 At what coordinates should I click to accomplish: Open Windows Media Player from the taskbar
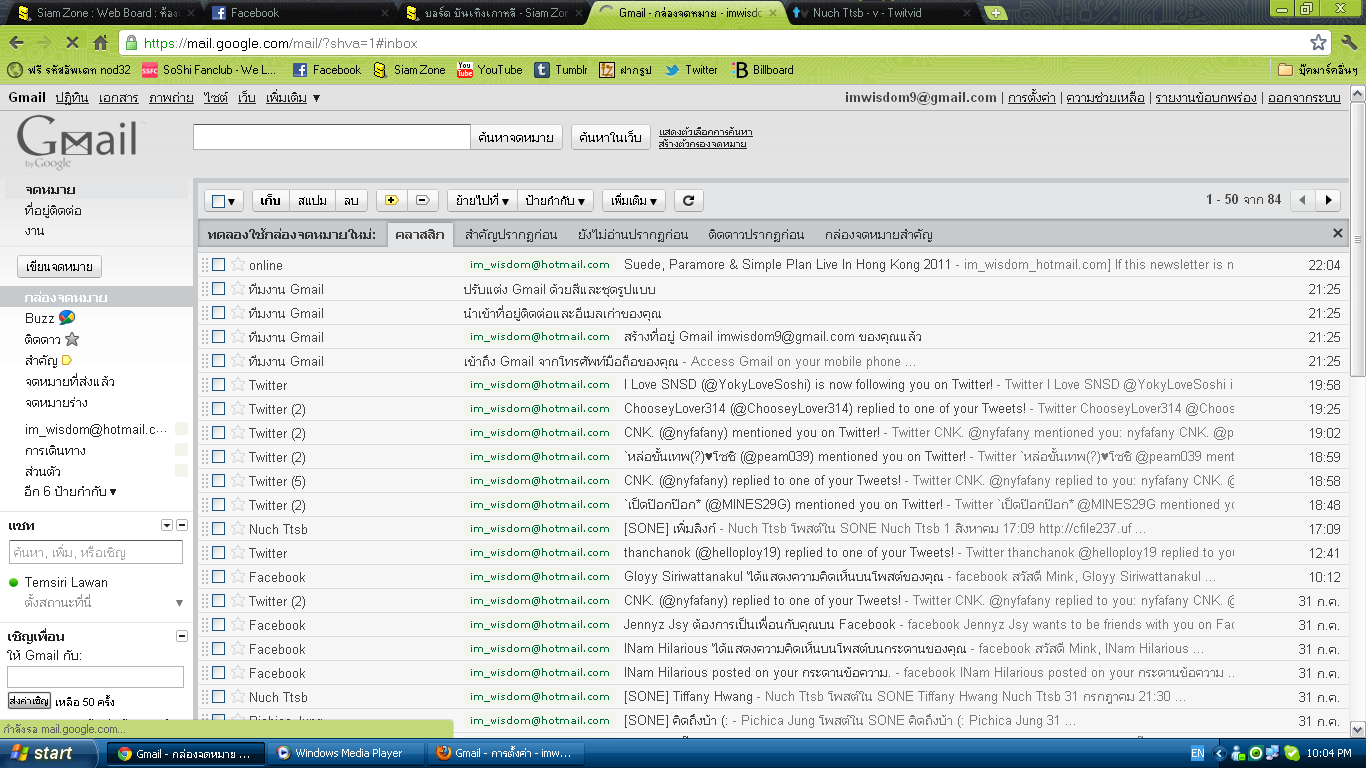pyautogui.click(x=346, y=753)
